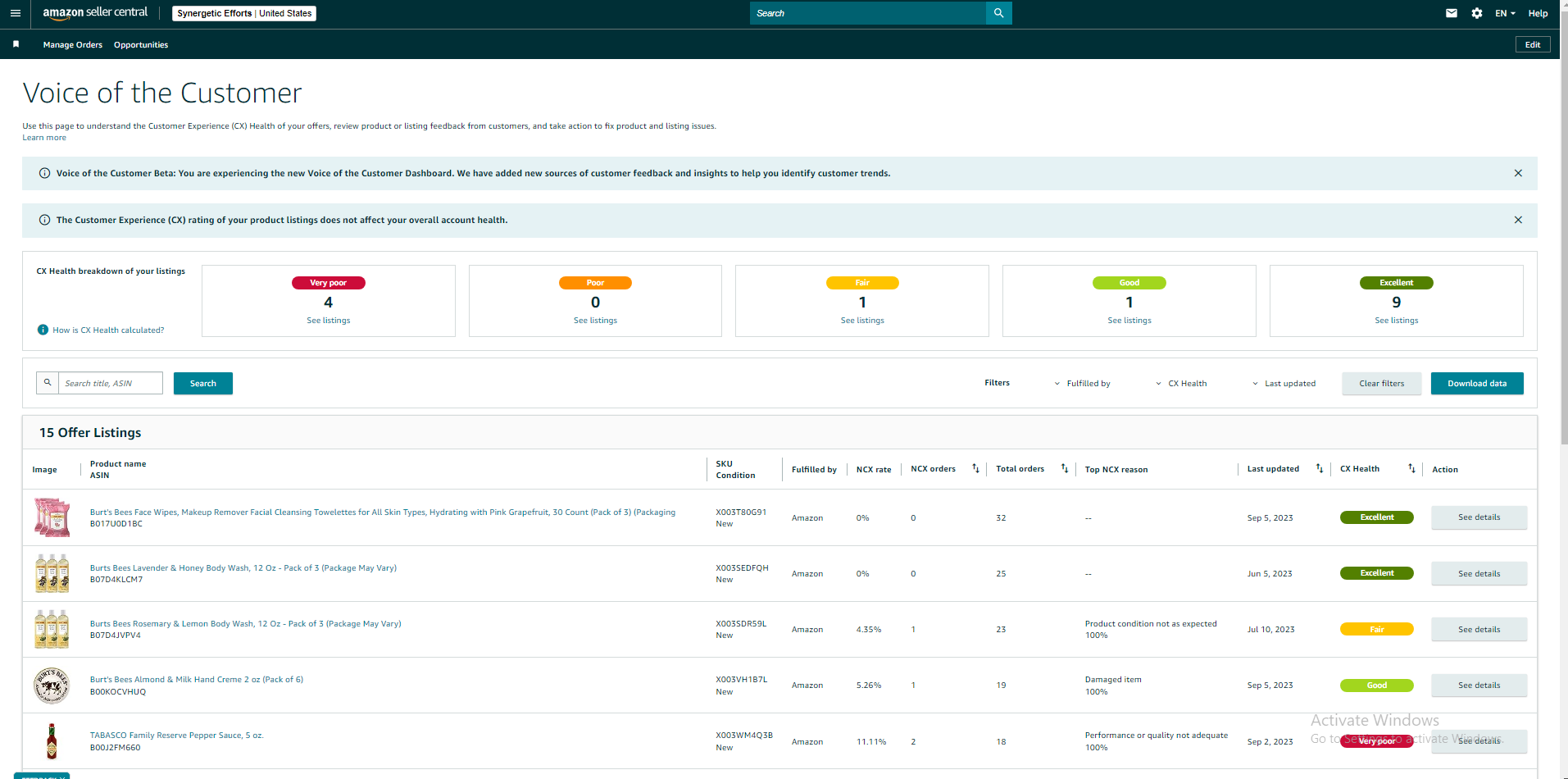Open TABASCO Pepper Sauce thumbnail
Screen dimensions: 1568x779
click(x=52, y=741)
